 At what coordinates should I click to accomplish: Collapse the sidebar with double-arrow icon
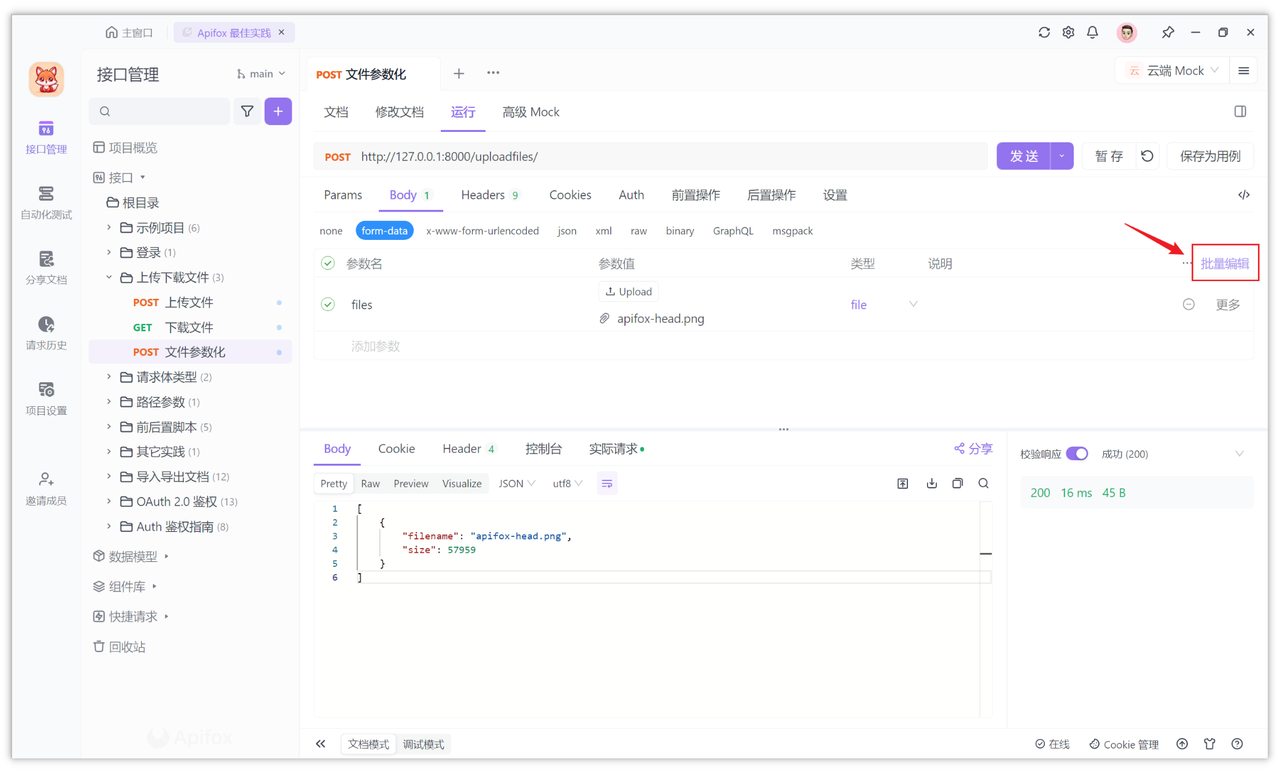click(321, 744)
